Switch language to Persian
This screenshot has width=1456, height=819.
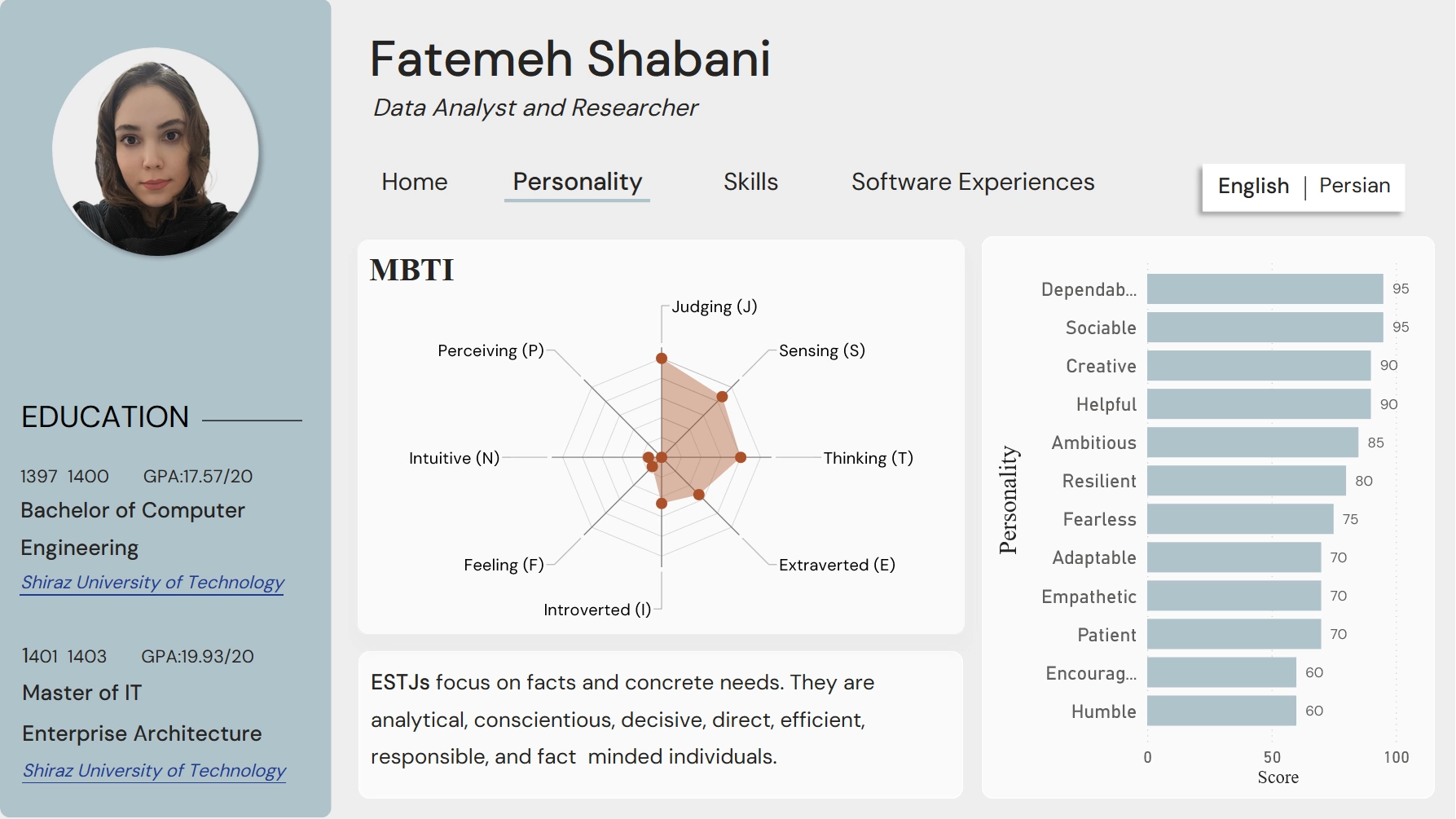[x=1354, y=186]
